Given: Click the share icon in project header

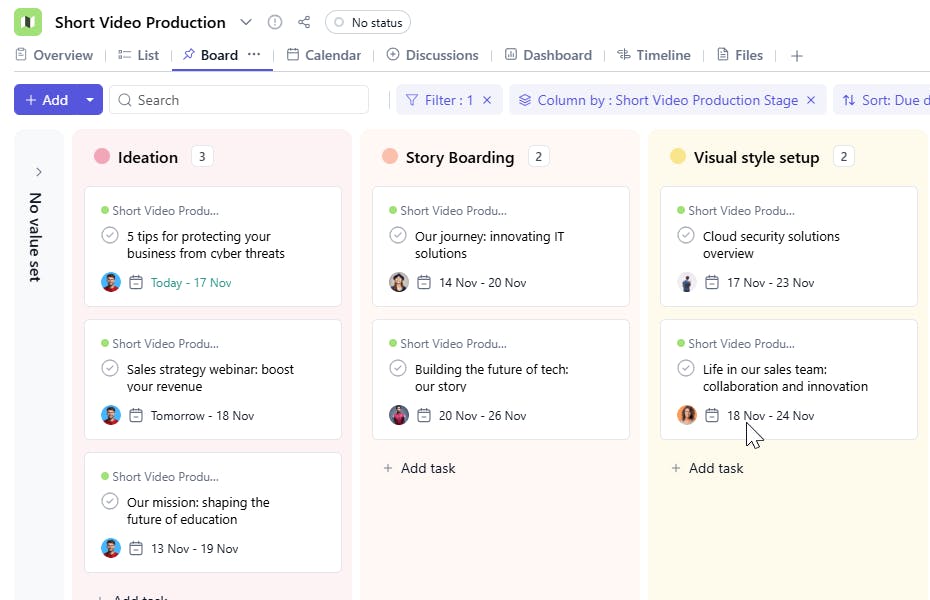Looking at the screenshot, I should [304, 22].
